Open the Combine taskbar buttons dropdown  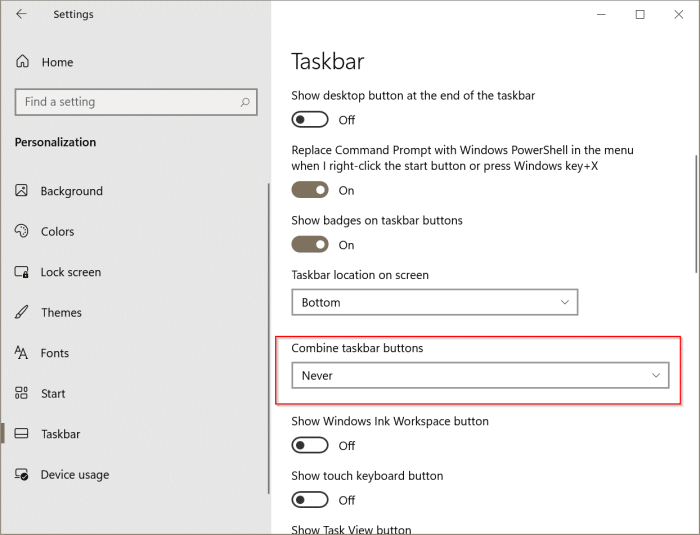coord(480,375)
